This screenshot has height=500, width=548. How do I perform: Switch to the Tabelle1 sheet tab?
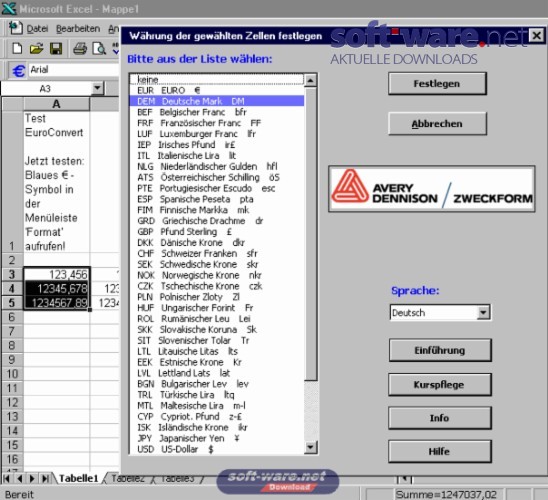pyautogui.click(x=78, y=478)
